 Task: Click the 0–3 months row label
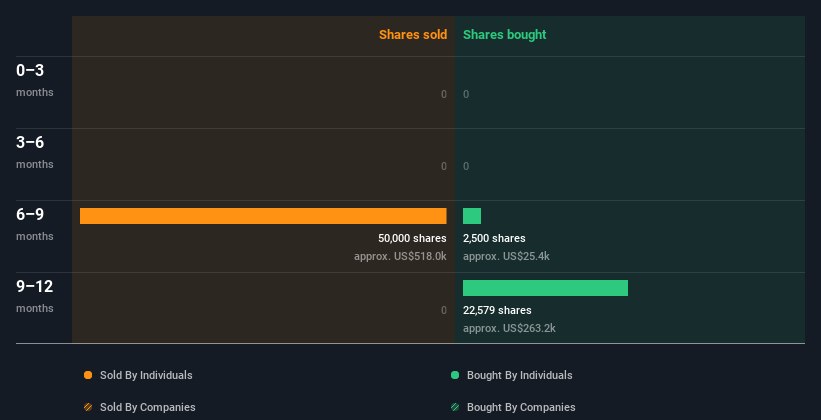pos(35,80)
